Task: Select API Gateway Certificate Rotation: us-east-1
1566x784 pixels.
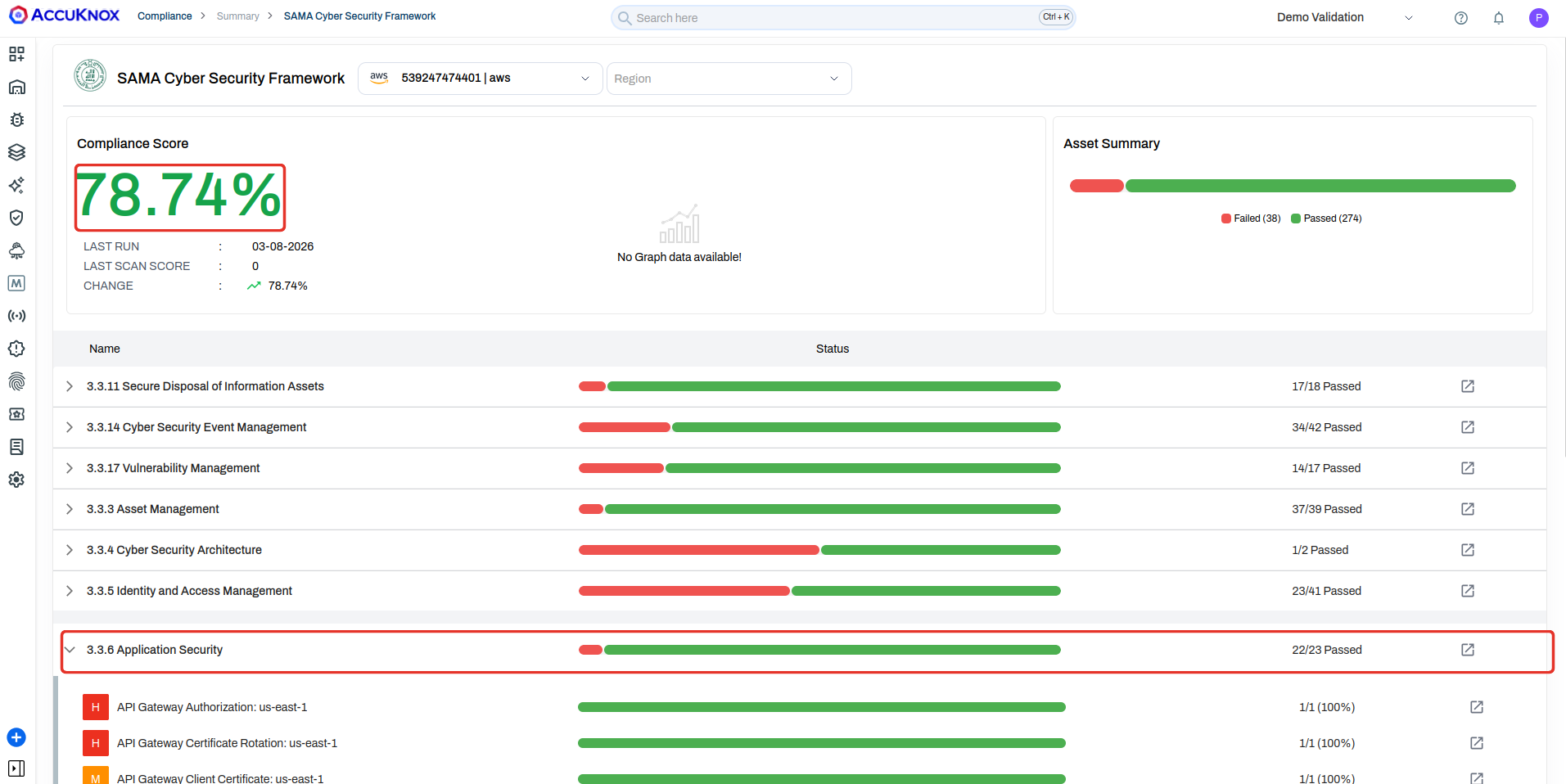Action: click(227, 743)
